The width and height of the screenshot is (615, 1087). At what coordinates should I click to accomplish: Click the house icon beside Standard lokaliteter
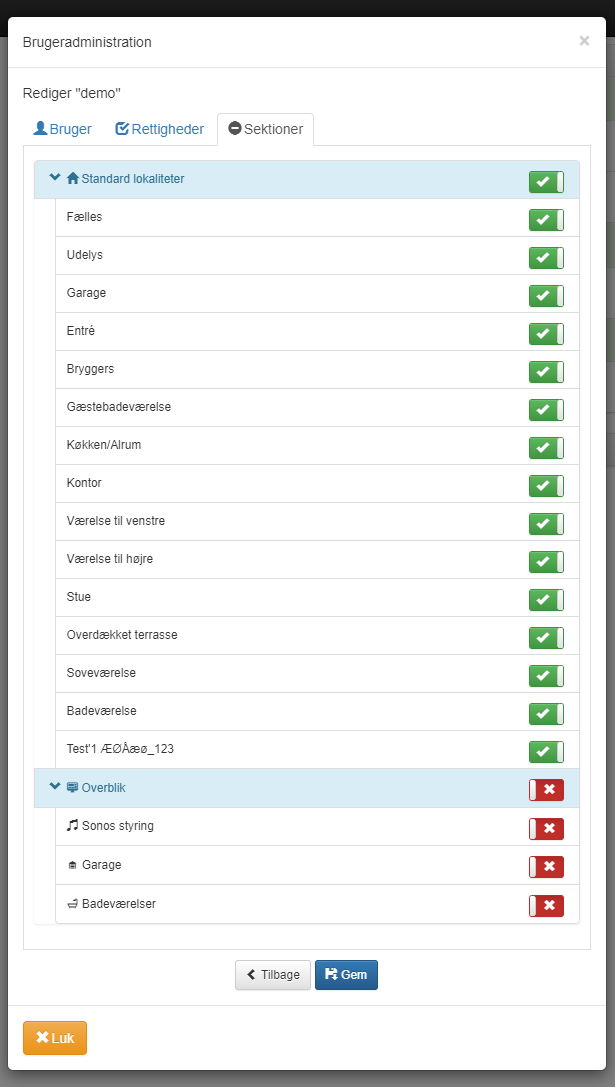(73, 178)
